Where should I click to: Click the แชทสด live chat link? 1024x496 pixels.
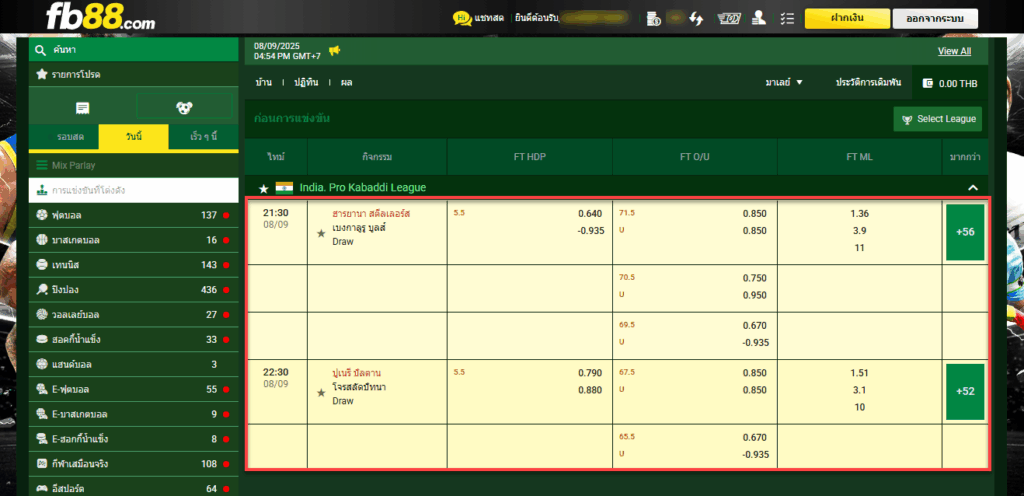click(x=489, y=18)
